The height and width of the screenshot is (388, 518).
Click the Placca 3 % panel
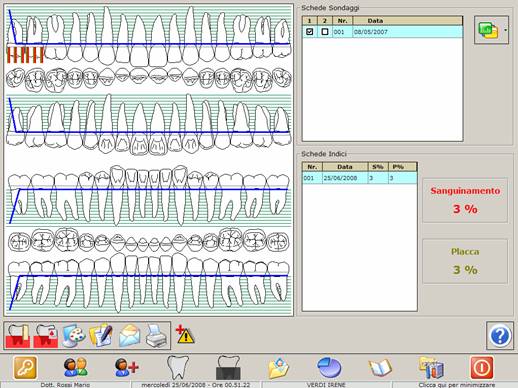465,261
